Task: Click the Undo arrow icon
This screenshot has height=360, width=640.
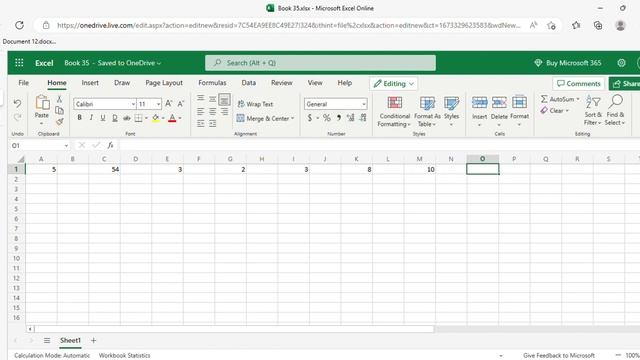Action: 17,104
